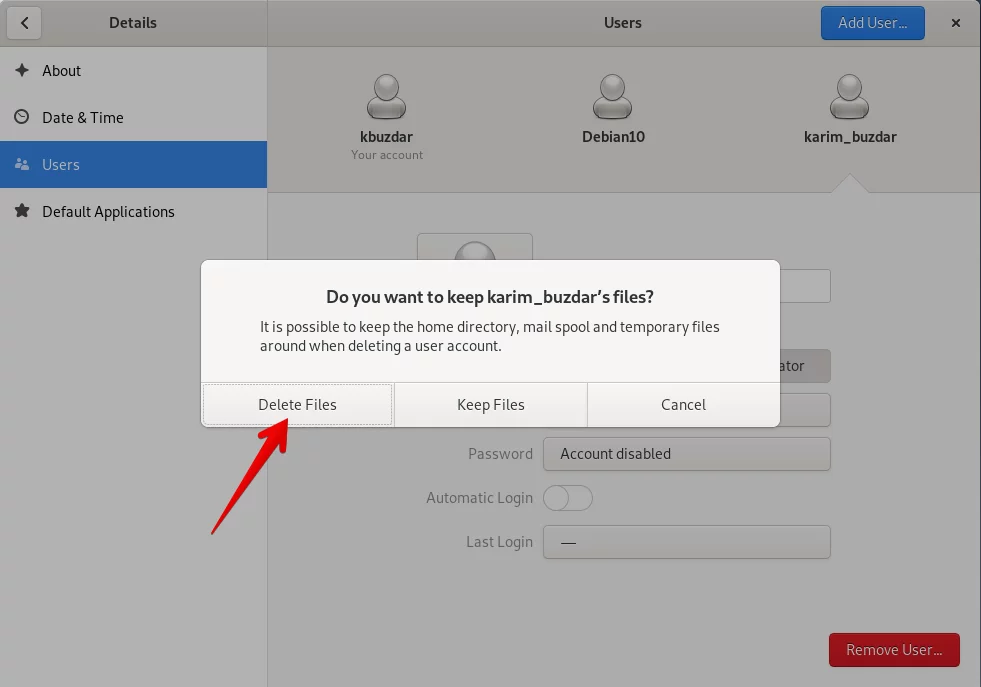Viewport: 981px width, 687px height.
Task: Click the Your account label under kbuzdar
Action: pos(387,155)
